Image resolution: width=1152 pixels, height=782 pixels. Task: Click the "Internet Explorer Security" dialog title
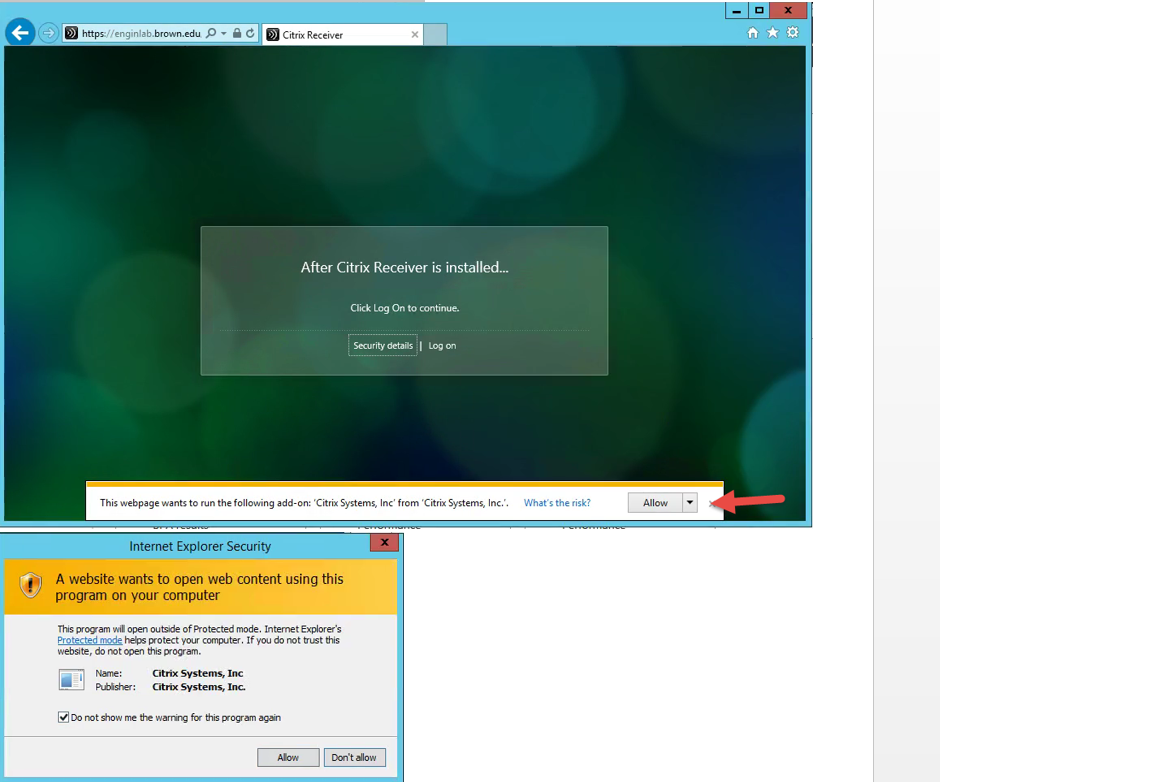pyautogui.click(x=200, y=546)
